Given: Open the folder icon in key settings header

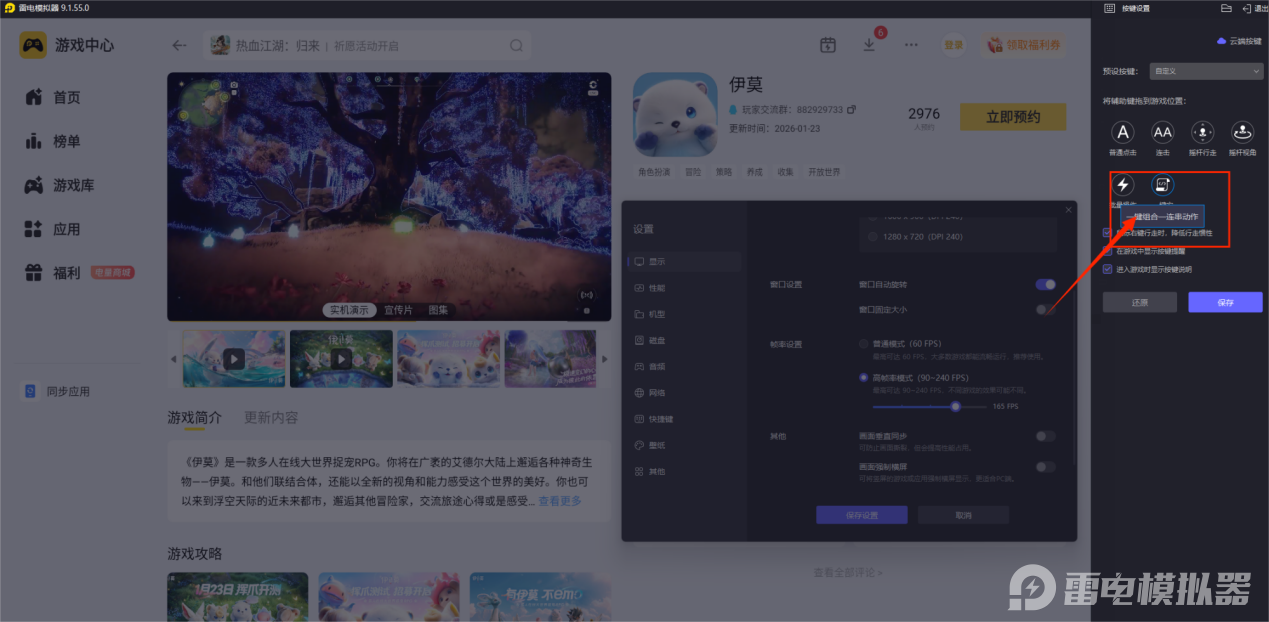Looking at the screenshot, I should [x=1226, y=8].
